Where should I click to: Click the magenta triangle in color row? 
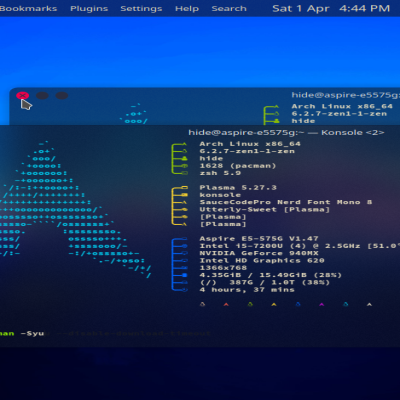pos(321,304)
